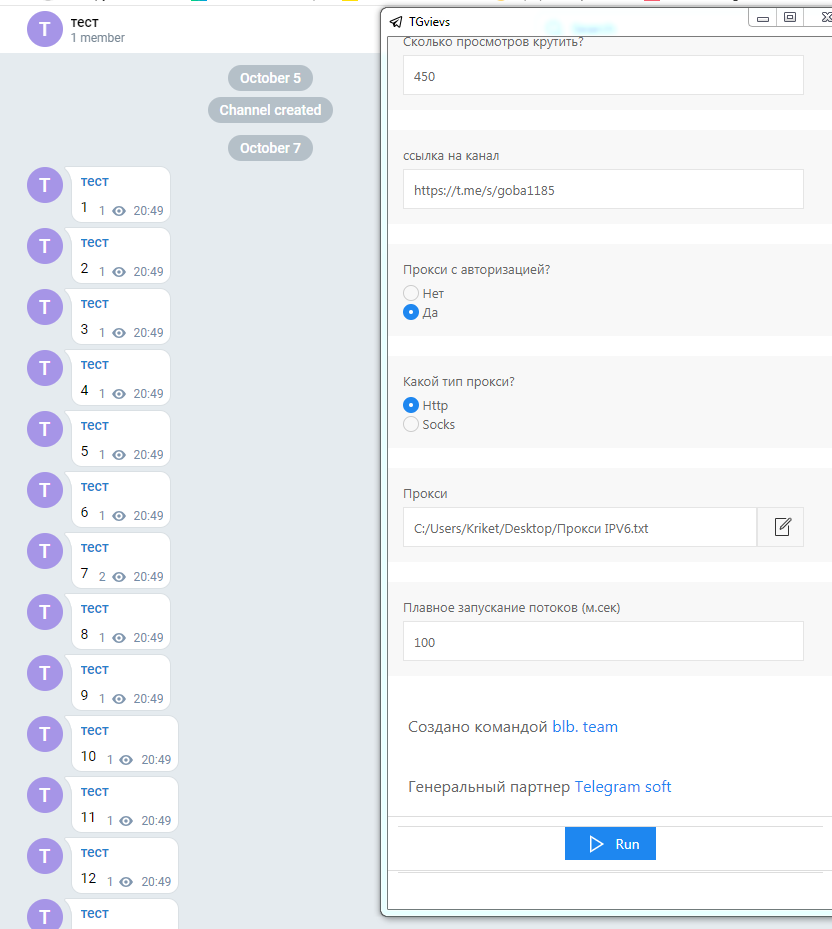Choose the Http proxy type

click(x=411, y=405)
